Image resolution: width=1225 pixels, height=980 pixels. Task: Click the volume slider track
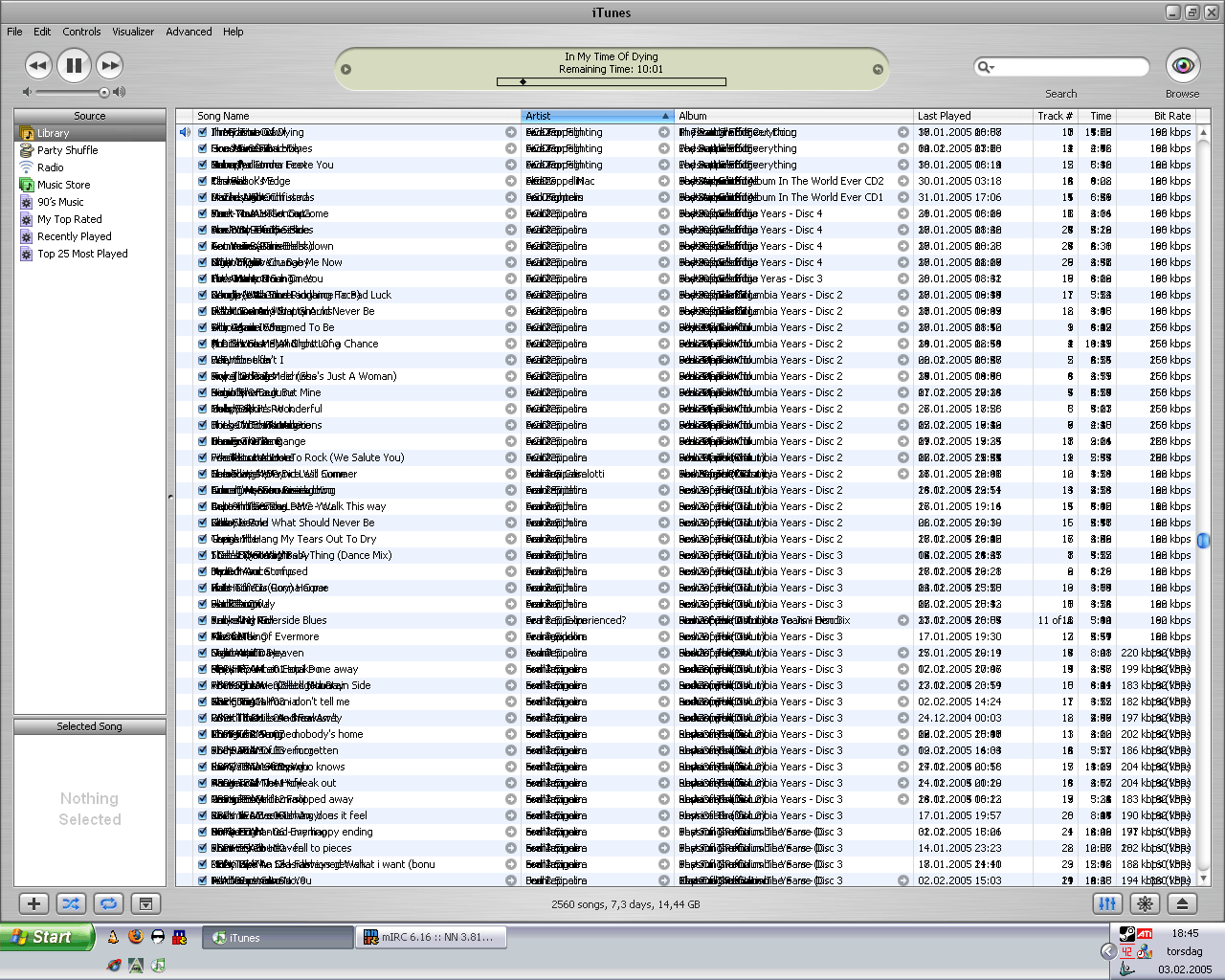[x=71, y=92]
